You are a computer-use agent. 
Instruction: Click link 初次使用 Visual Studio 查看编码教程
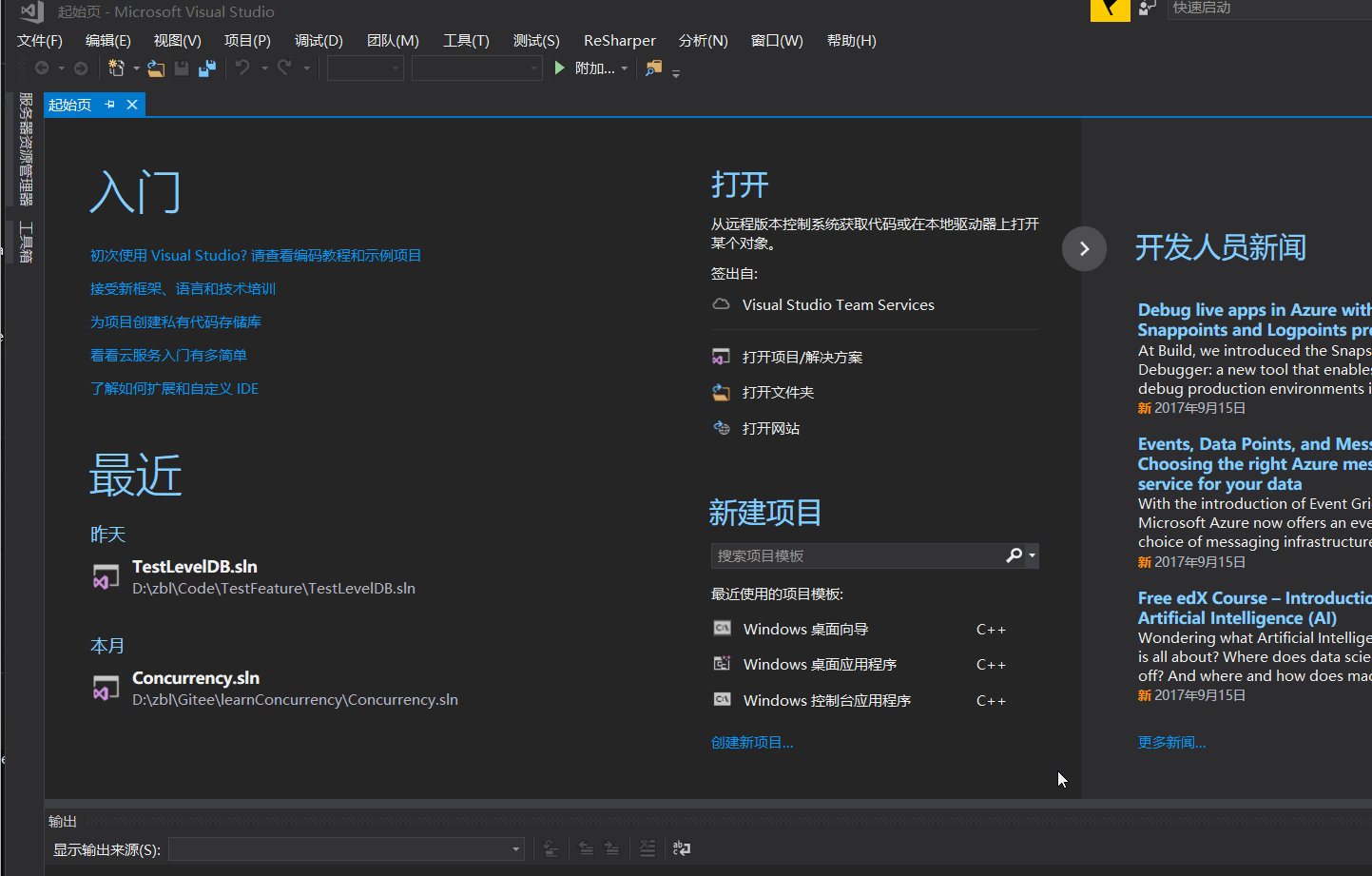click(256, 255)
